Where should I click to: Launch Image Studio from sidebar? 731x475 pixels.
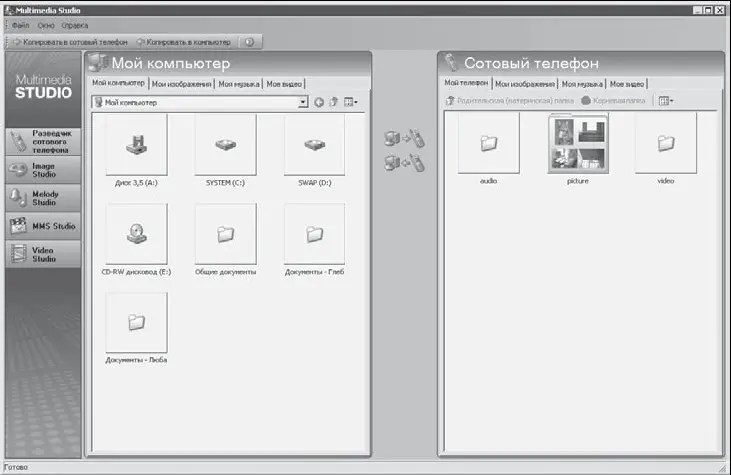[43, 170]
